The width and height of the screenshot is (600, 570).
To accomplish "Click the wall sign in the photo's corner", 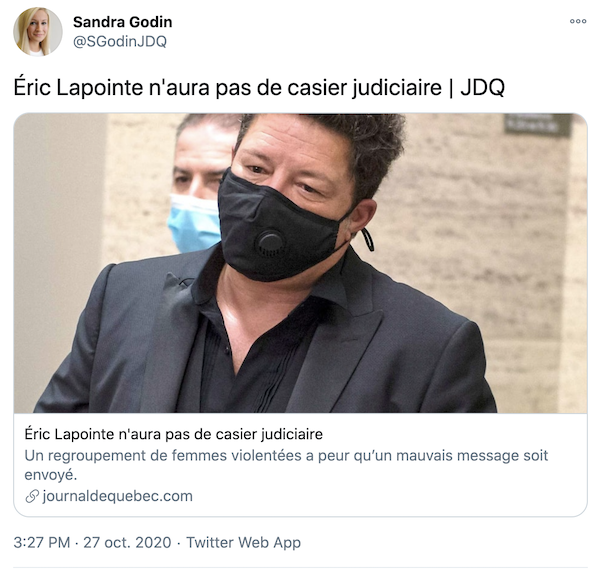I will pos(537,124).
